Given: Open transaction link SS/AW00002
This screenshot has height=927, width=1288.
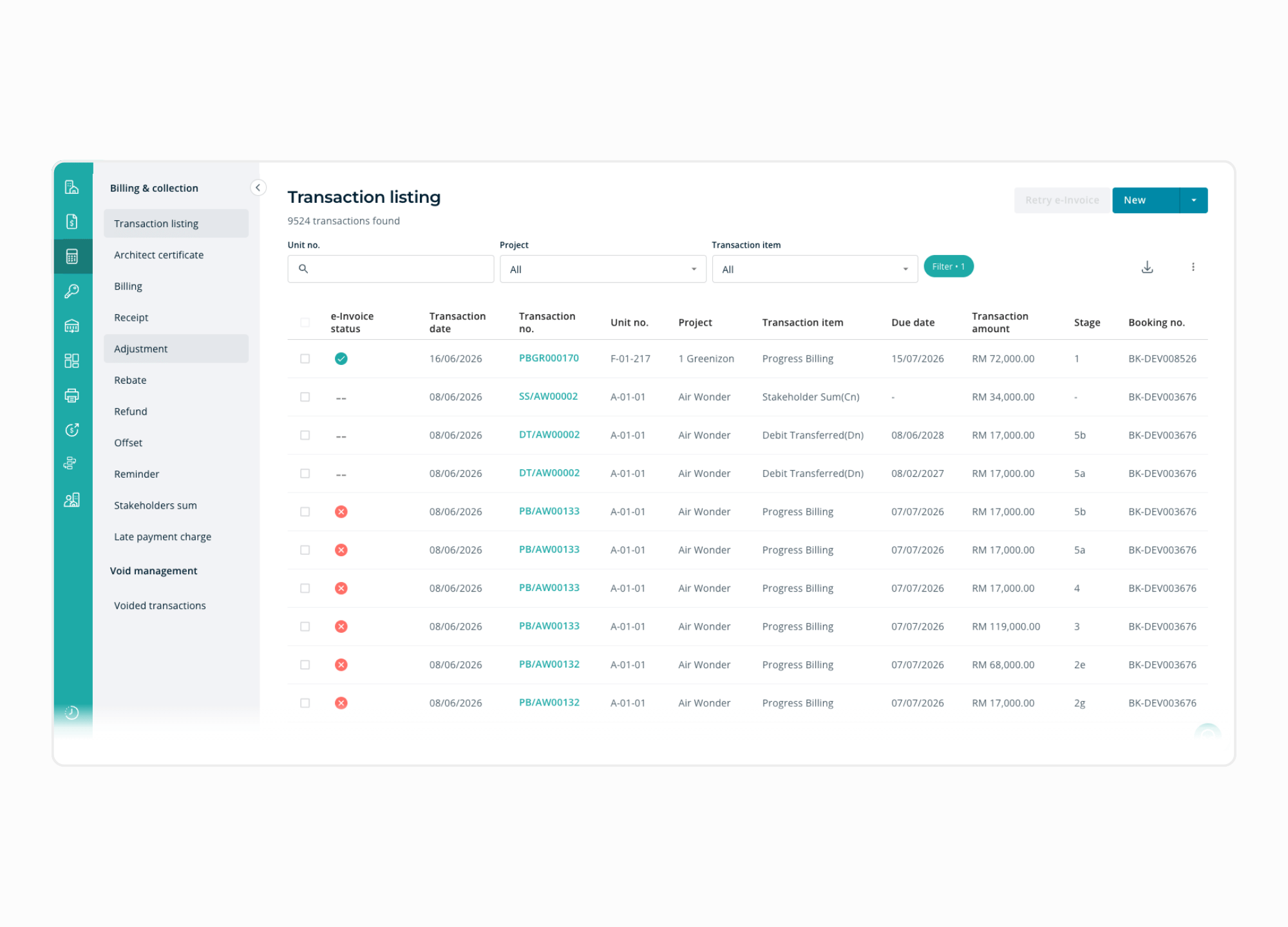Looking at the screenshot, I should 548,397.
